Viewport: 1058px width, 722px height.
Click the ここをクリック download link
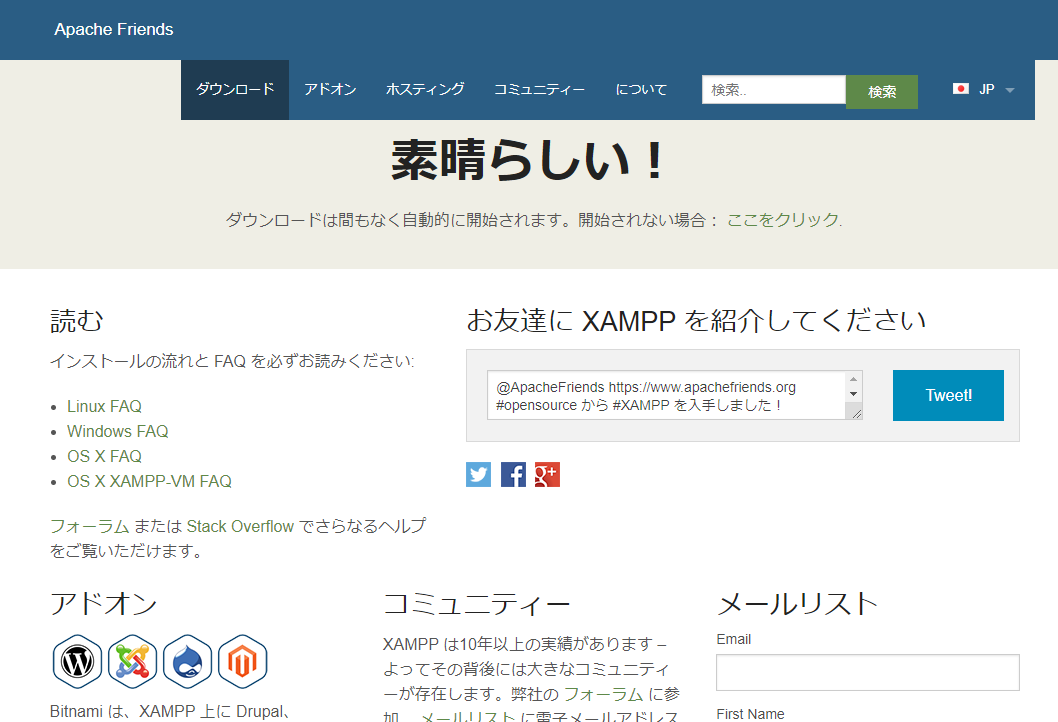783,220
